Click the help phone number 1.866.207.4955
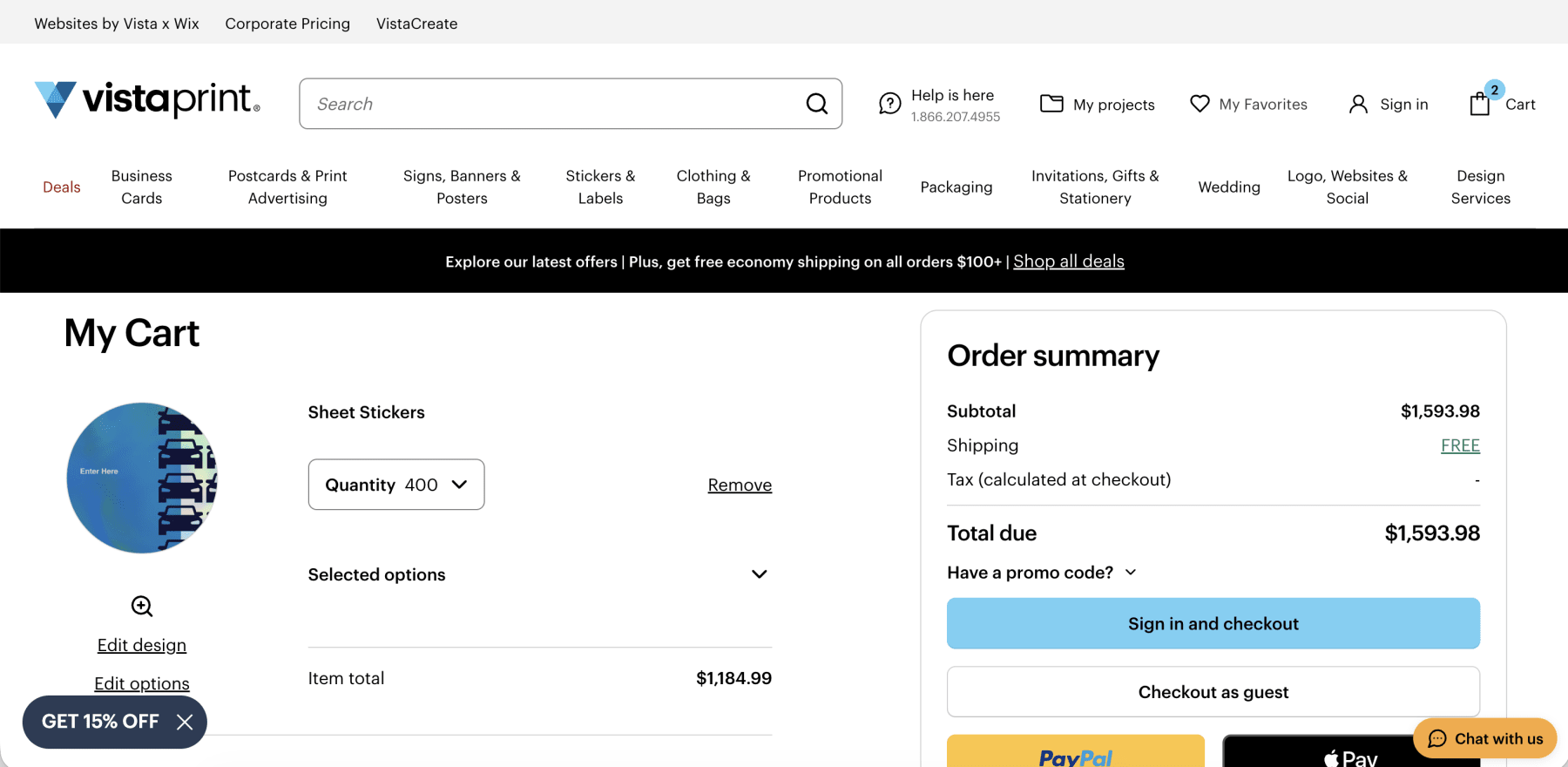The height and width of the screenshot is (767, 1568). pyautogui.click(x=956, y=117)
